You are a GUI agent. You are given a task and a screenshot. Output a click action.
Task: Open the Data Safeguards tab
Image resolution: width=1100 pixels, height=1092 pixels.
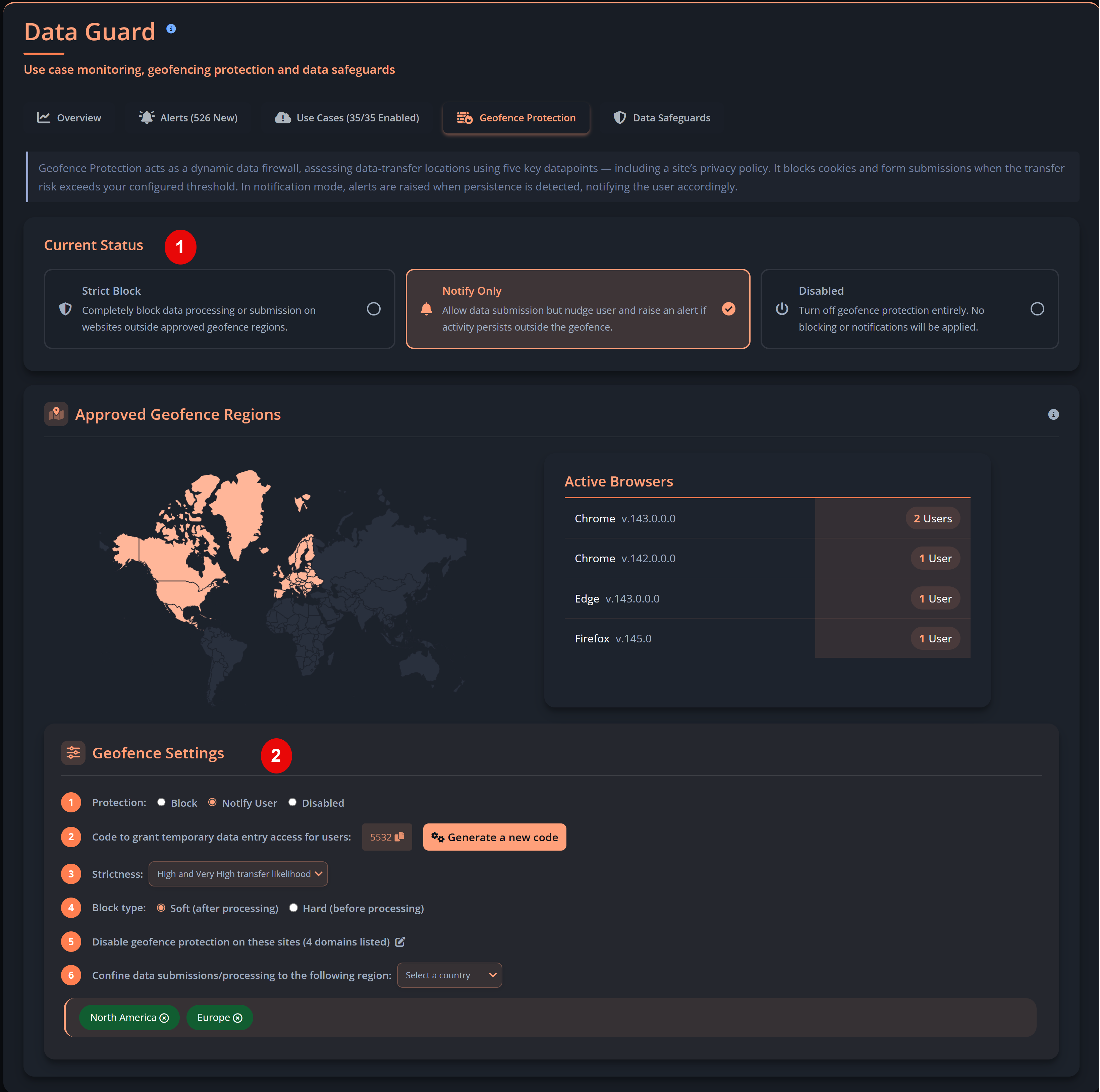662,117
